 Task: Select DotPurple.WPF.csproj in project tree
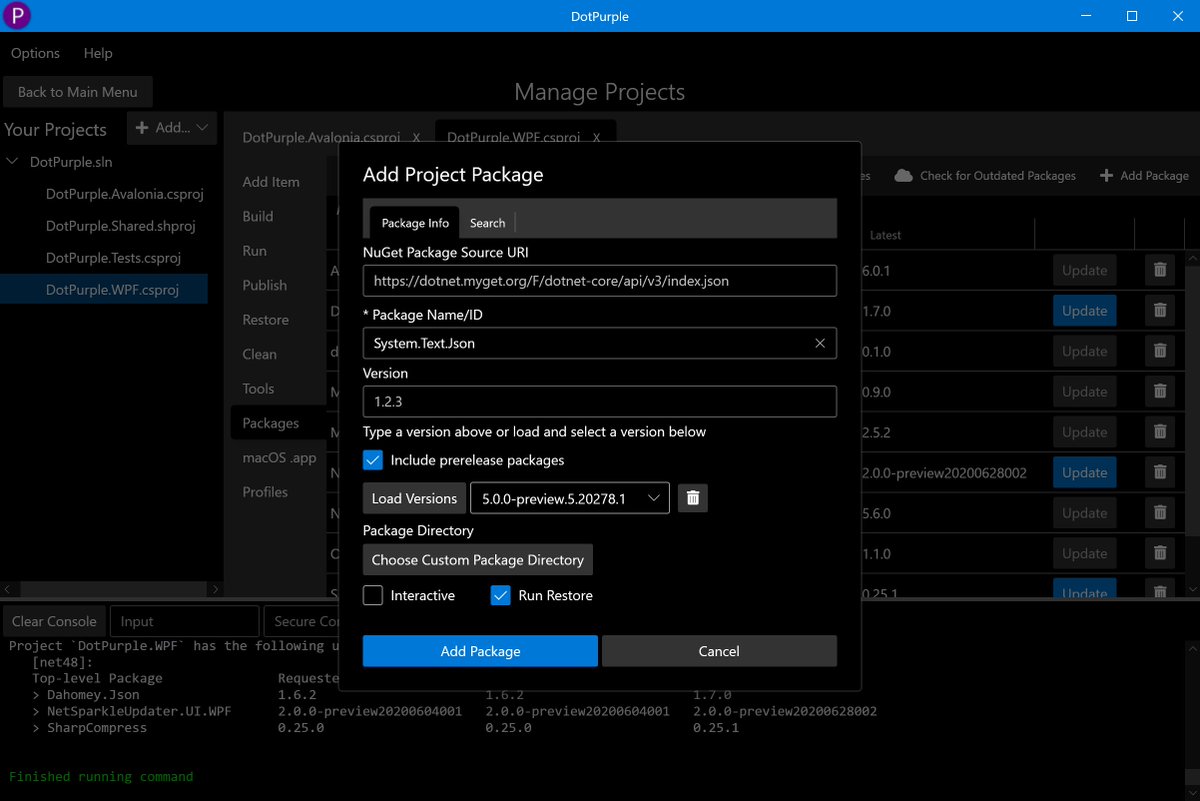pos(104,290)
